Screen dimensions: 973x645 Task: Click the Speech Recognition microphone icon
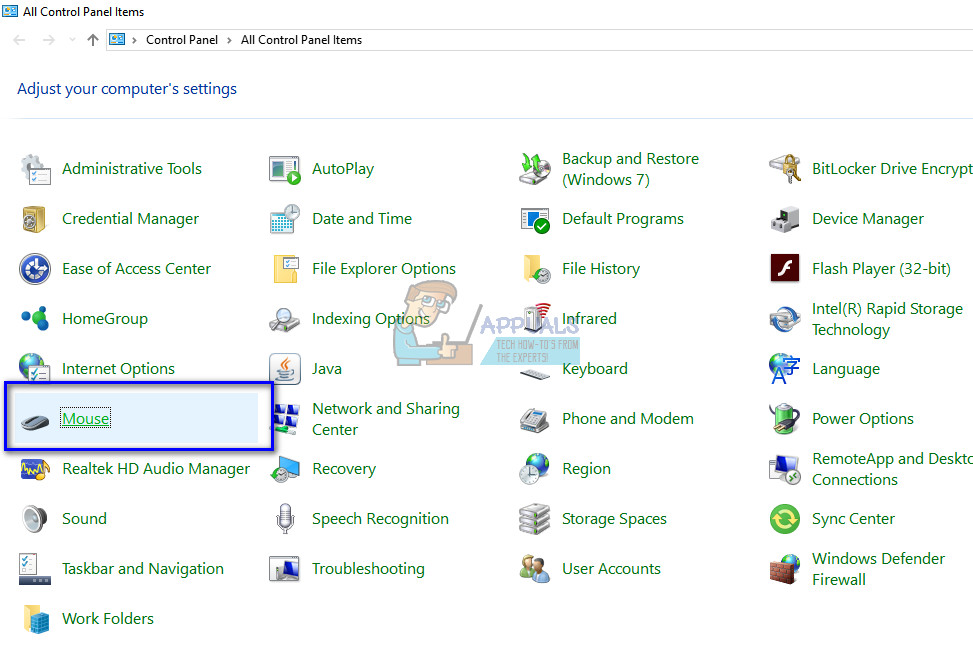click(285, 519)
